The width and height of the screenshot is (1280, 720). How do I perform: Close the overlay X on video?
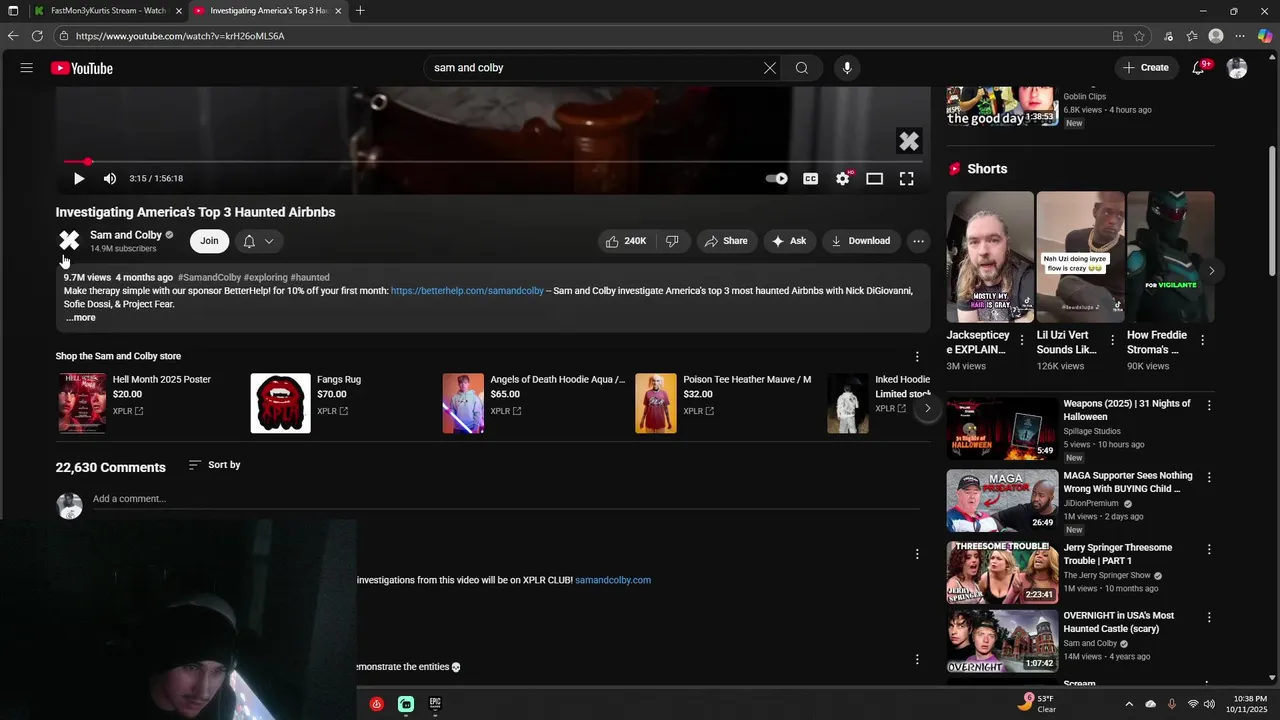pyautogui.click(x=908, y=141)
